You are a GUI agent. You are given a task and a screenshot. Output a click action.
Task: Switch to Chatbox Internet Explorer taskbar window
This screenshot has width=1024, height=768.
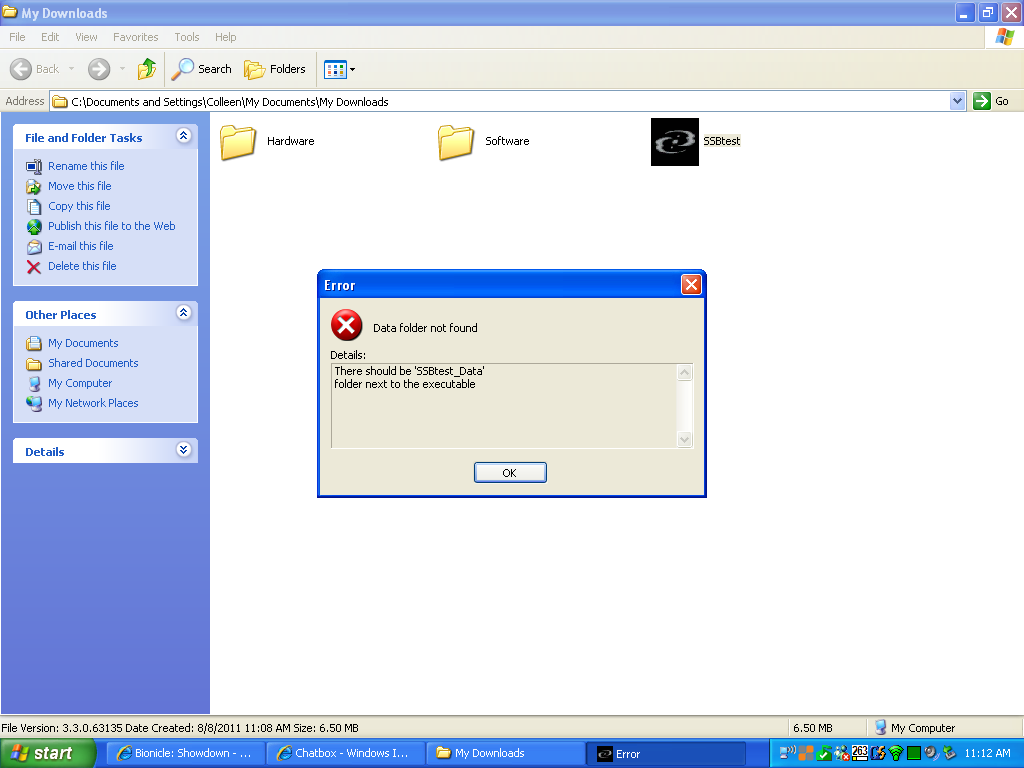point(345,754)
